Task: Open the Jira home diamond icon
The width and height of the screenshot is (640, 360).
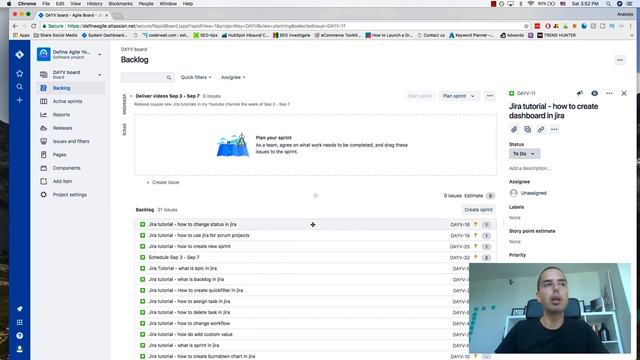Action: pyautogui.click(x=19, y=54)
